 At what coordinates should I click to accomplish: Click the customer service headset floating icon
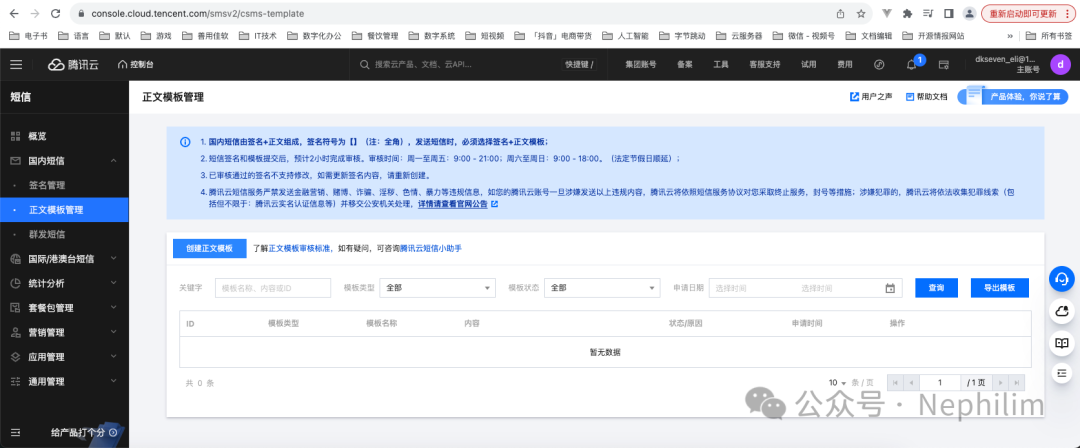tap(1061, 279)
